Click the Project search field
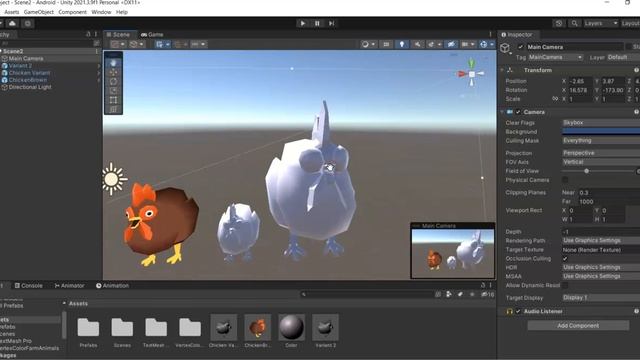 click(367, 294)
